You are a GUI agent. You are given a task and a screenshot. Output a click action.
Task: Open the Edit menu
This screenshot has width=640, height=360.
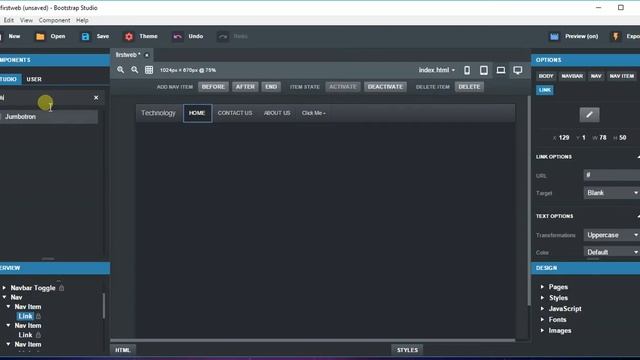pyautogui.click(x=9, y=20)
